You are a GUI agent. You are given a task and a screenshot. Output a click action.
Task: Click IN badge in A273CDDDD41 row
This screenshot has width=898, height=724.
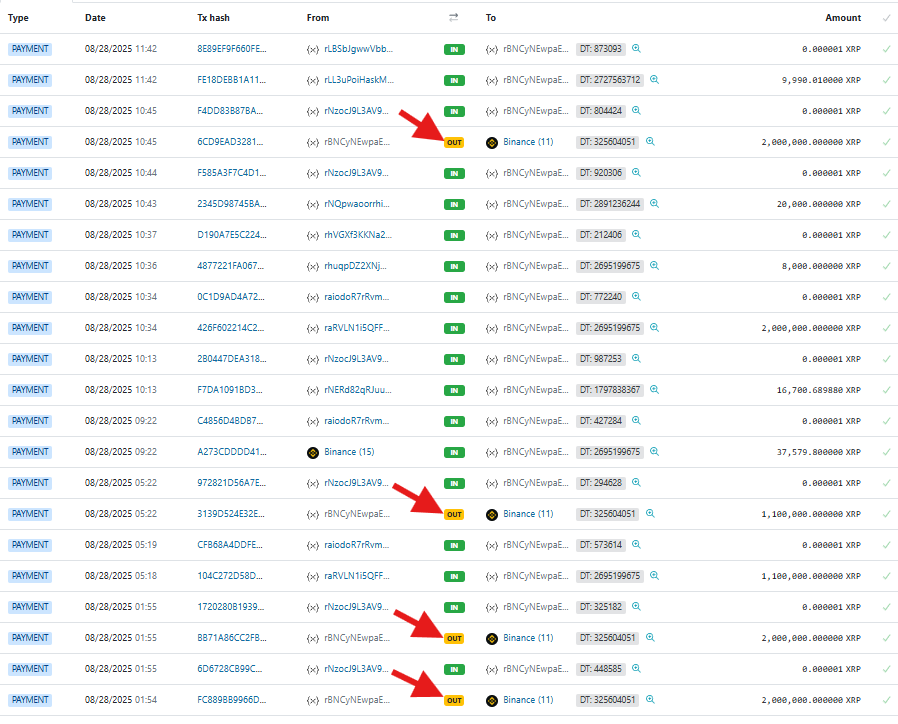point(454,452)
